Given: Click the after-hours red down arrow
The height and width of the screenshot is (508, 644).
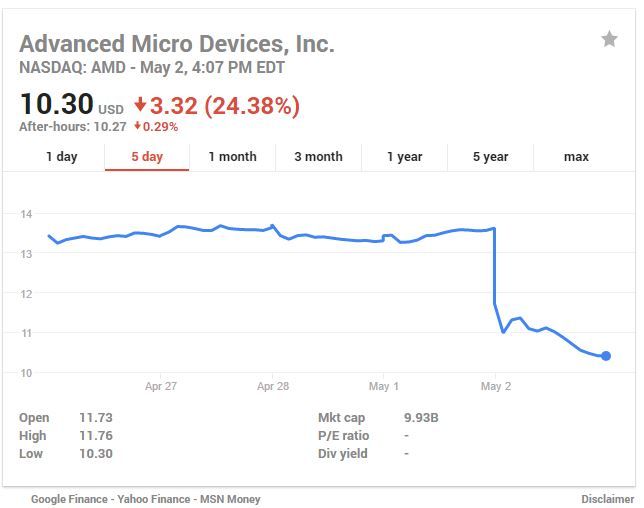Looking at the screenshot, I should click(x=137, y=127).
